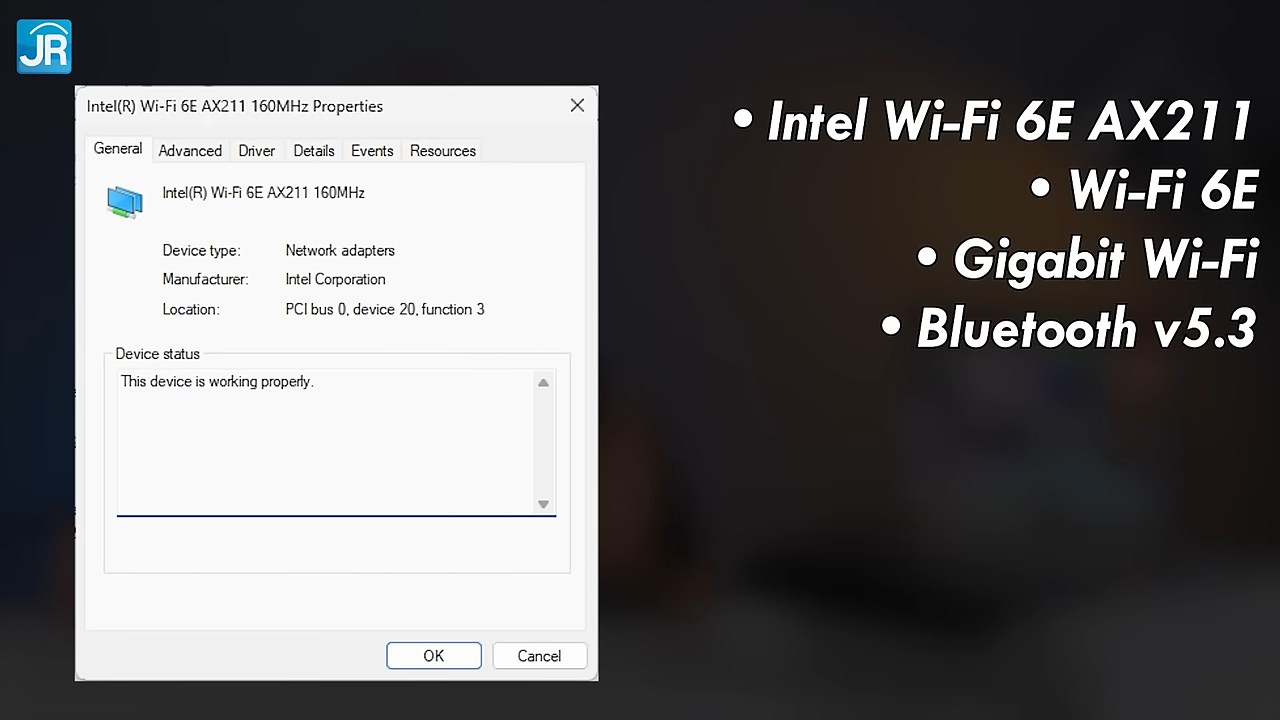1280x720 pixels.
Task: Click inside the Device status text box
Action: (336, 443)
